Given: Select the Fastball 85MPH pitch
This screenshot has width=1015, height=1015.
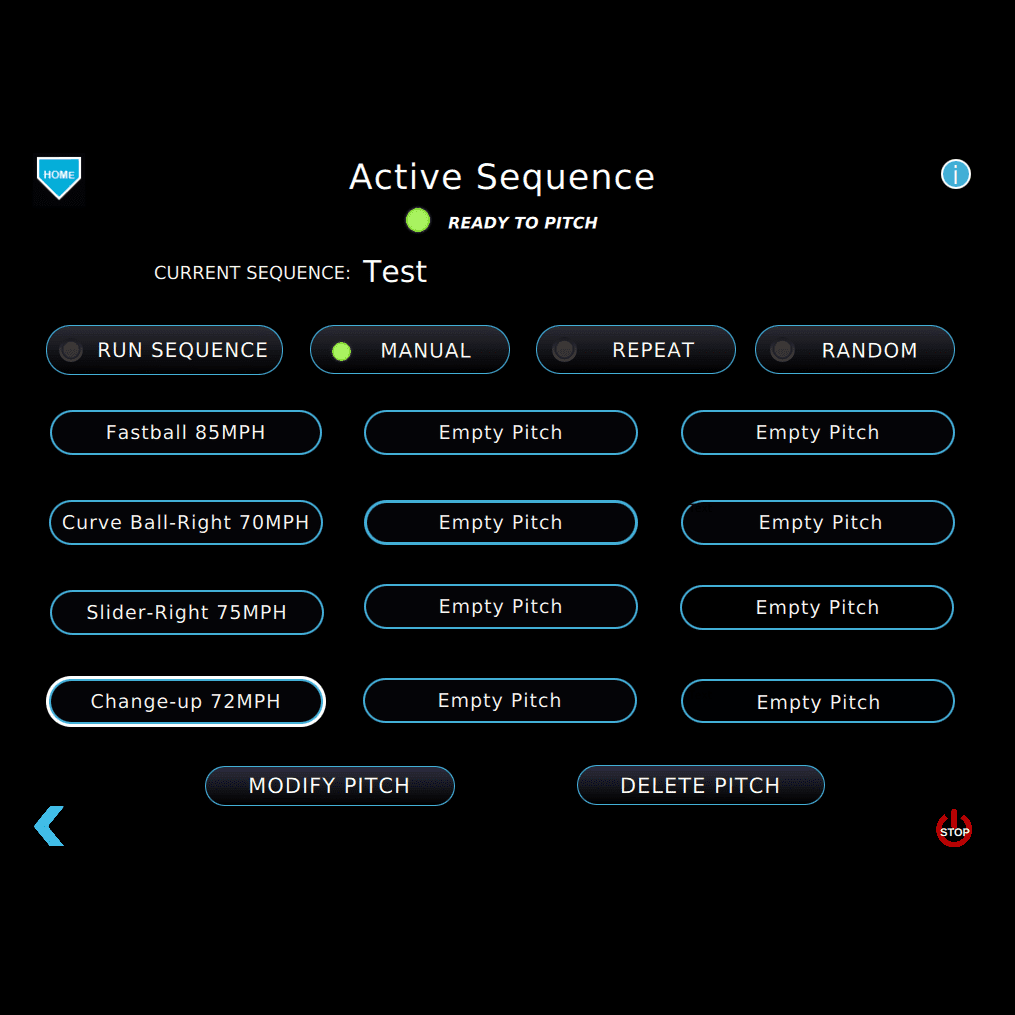Looking at the screenshot, I should click(x=186, y=433).
